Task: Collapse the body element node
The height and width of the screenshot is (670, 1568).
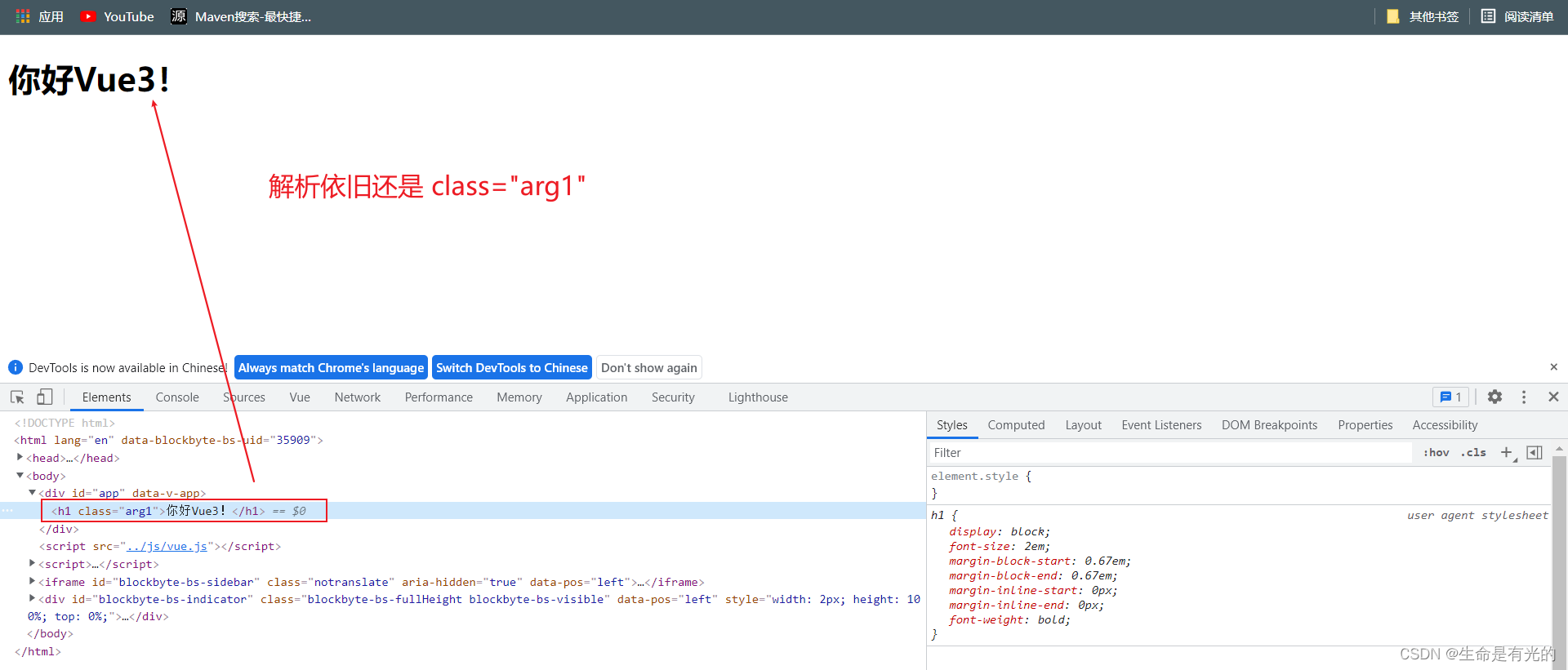Action: pyautogui.click(x=20, y=475)
